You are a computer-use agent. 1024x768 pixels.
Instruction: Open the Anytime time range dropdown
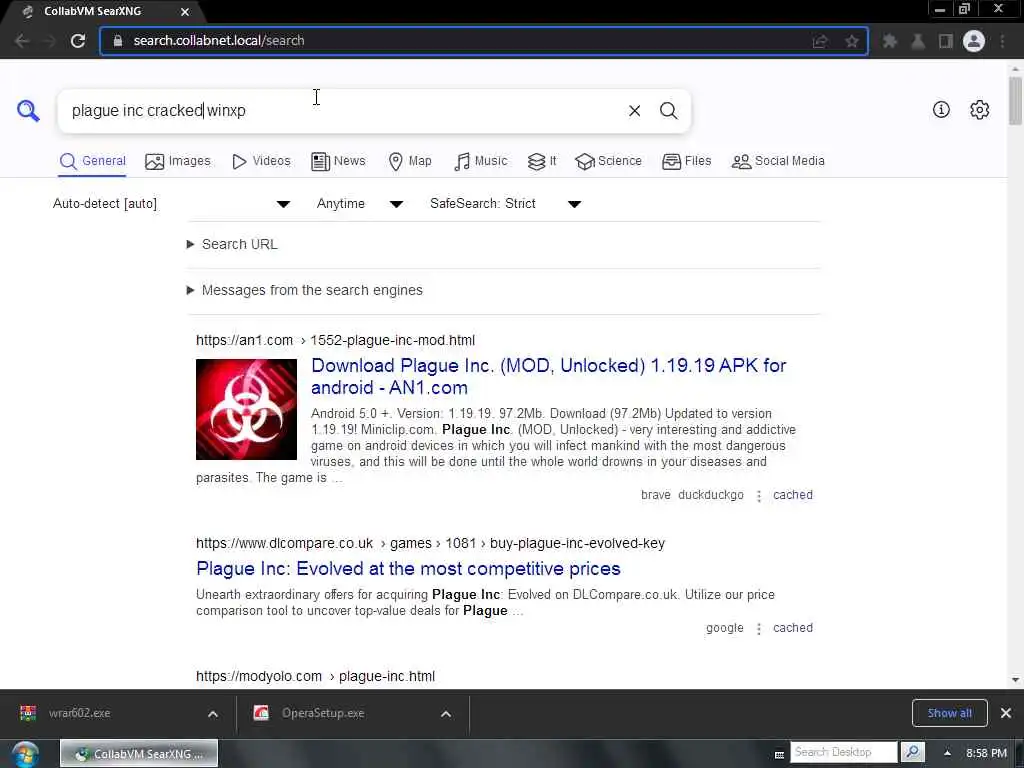click(360, 204)
